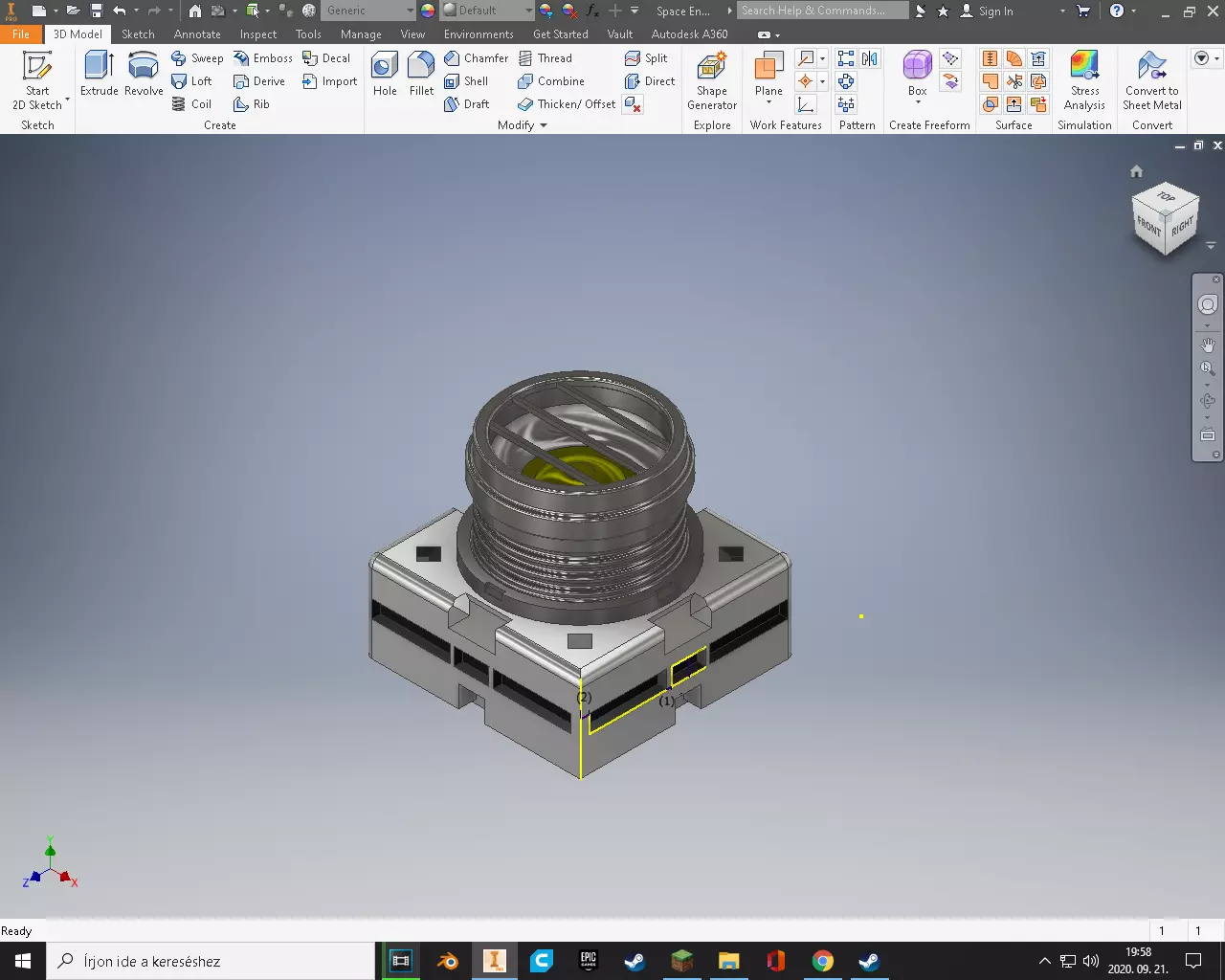
Task: Click Import in the Create panel
Action: [329, 81]
